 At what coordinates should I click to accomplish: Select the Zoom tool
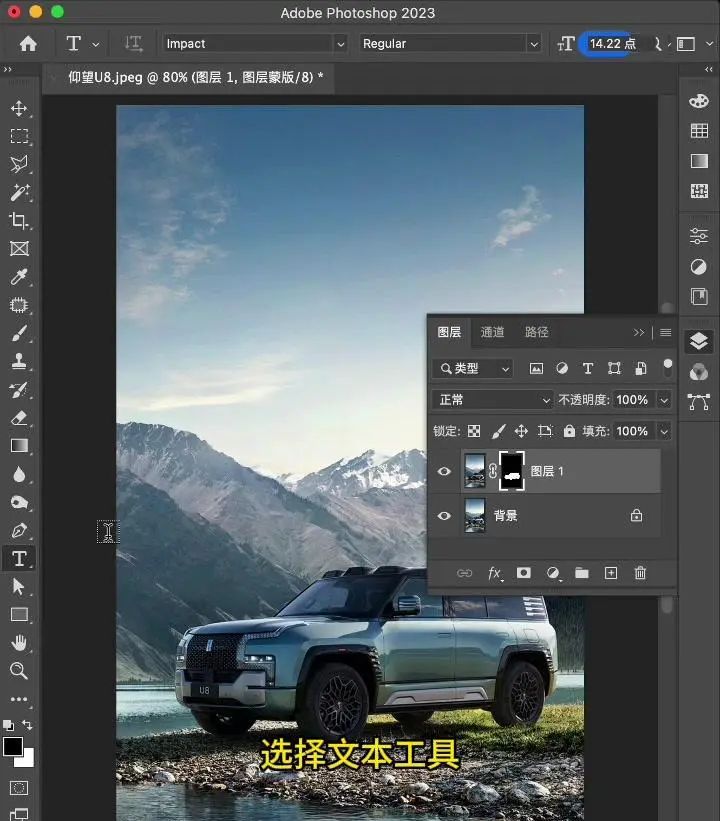(19, 671)
